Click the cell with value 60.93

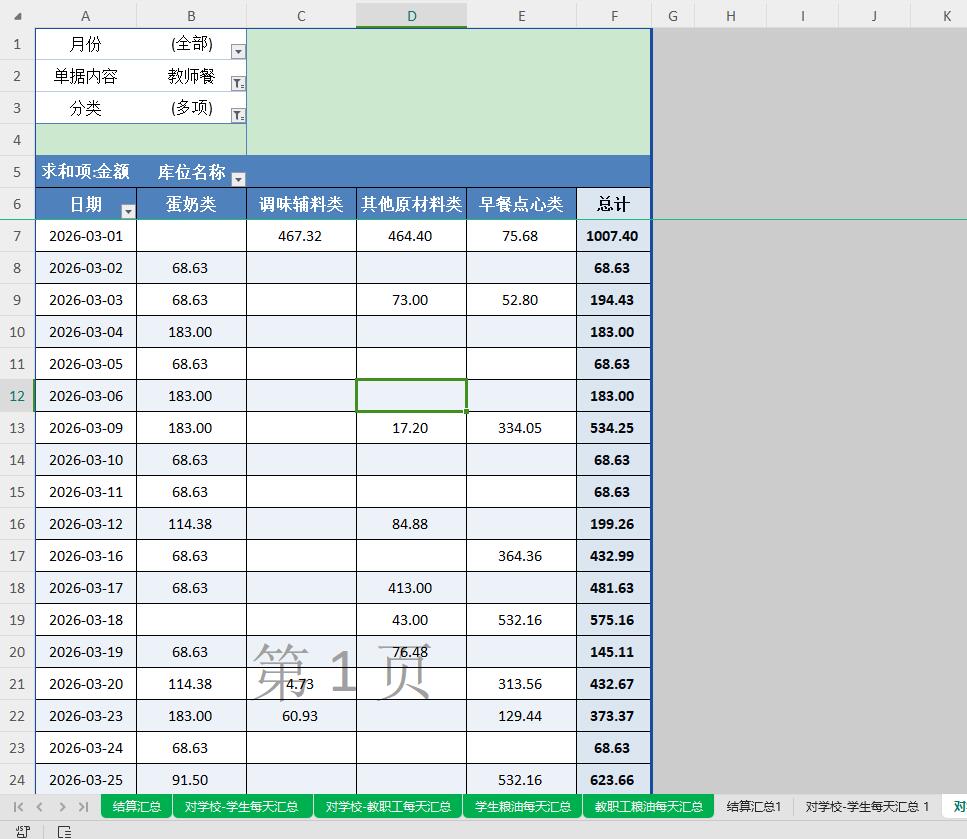(301, 716)
